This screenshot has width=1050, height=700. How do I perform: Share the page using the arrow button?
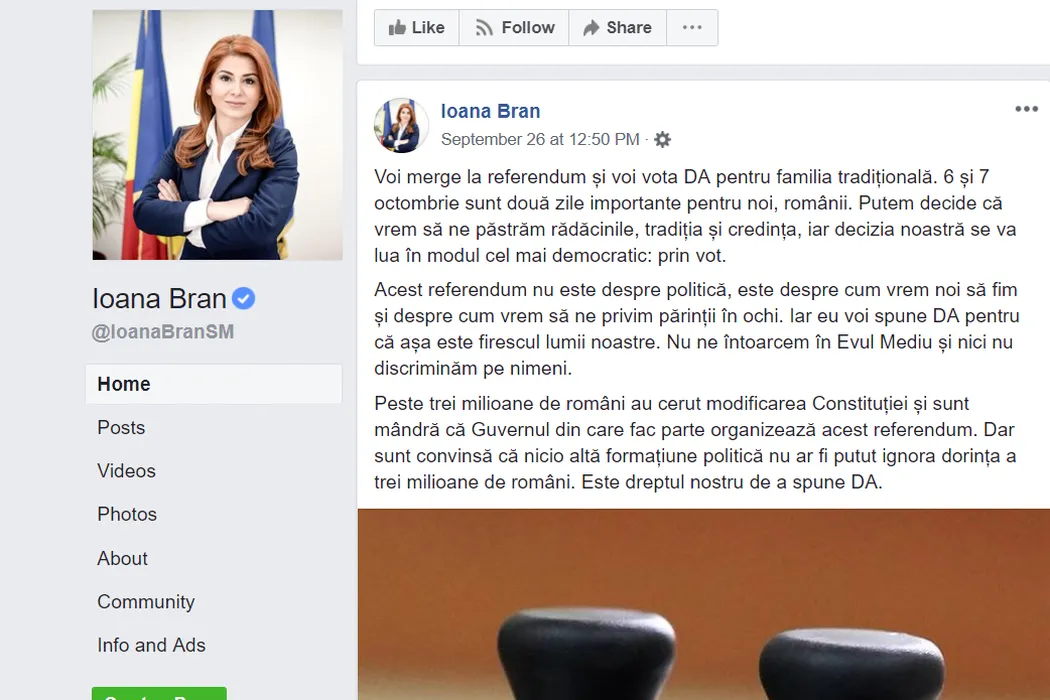(617, 27)
